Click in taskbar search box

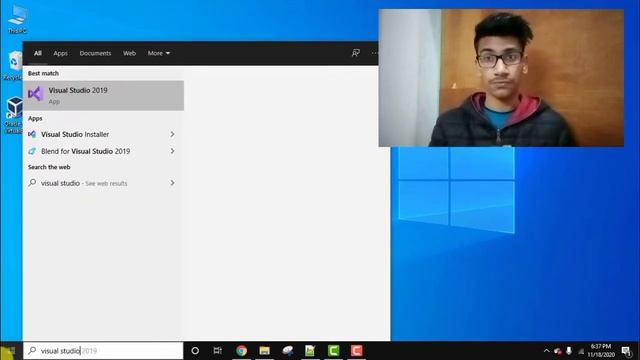(x=103, y=351)
